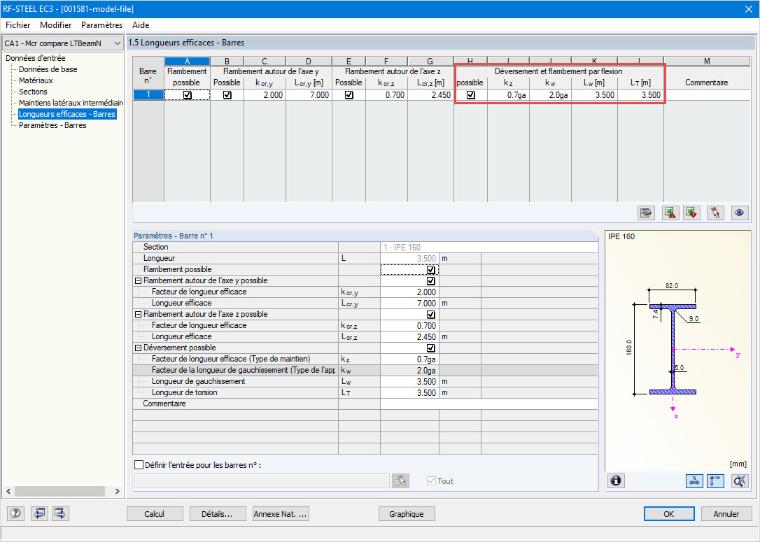The width and height of the screenshot is (760, 542).
Task: Open the Modifier menu
Action: coord(56,25)
